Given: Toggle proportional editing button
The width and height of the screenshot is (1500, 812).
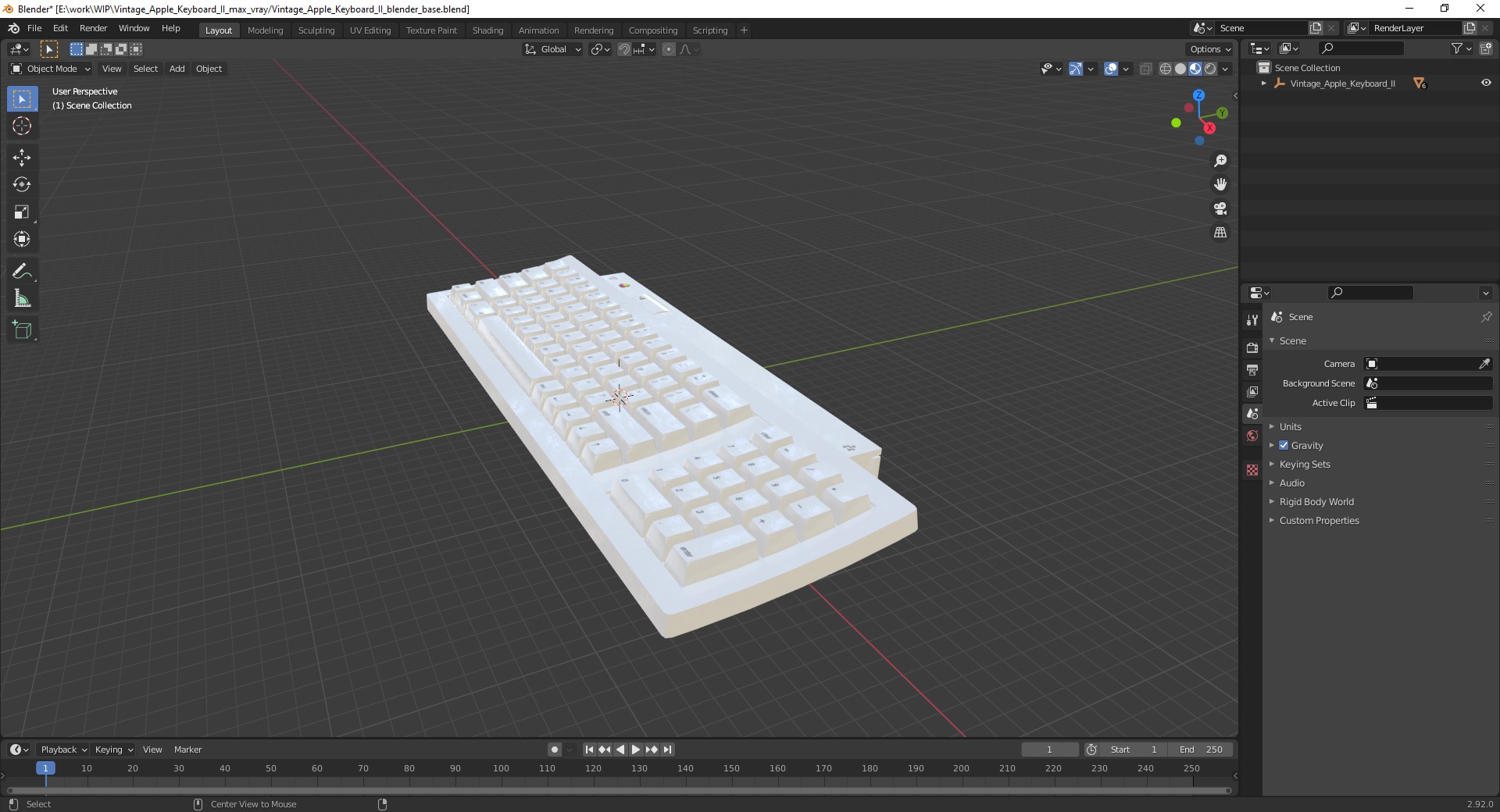Looking at the screenshot, I should 669,49.
